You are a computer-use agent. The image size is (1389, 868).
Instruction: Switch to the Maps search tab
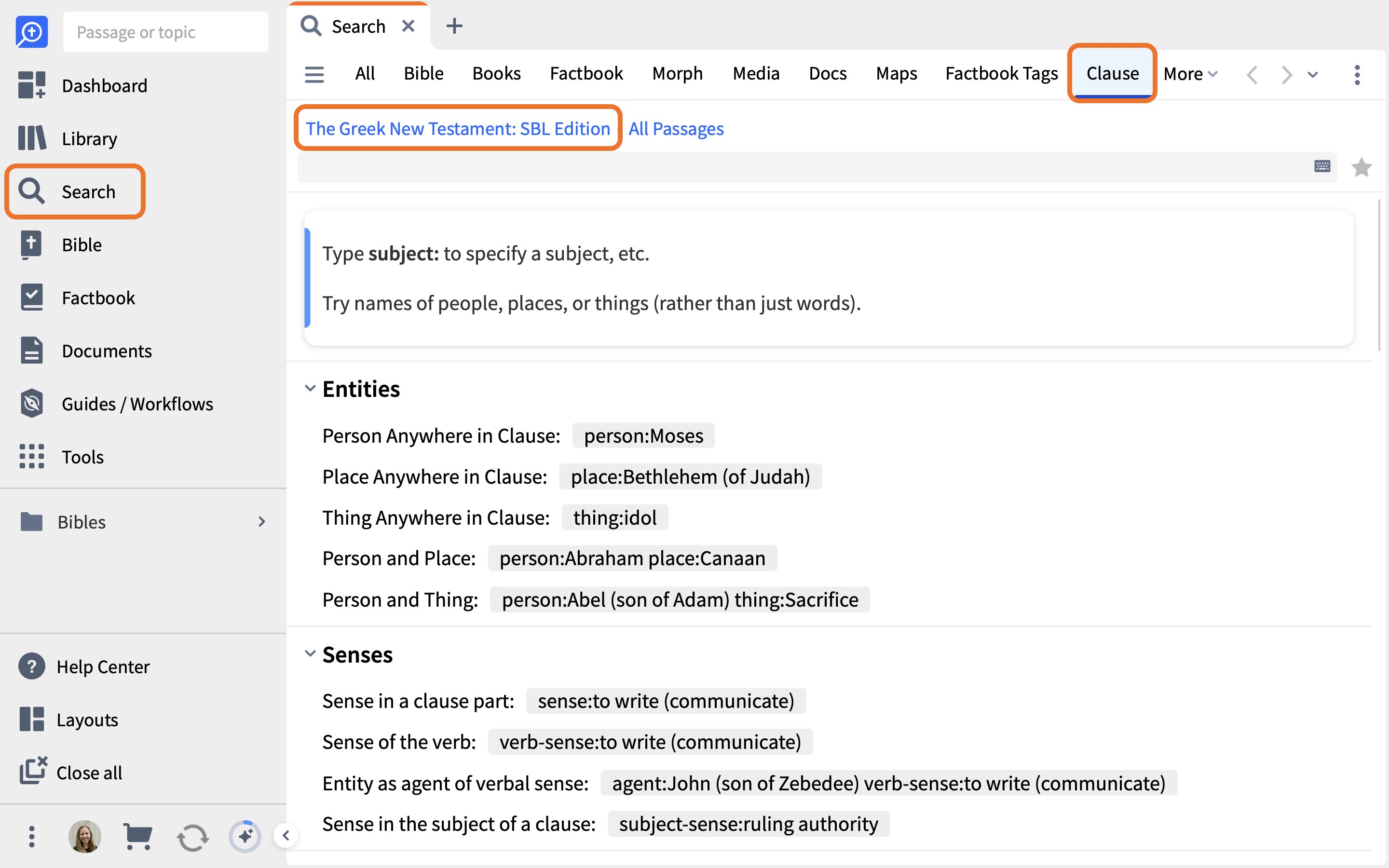[896, 73]
